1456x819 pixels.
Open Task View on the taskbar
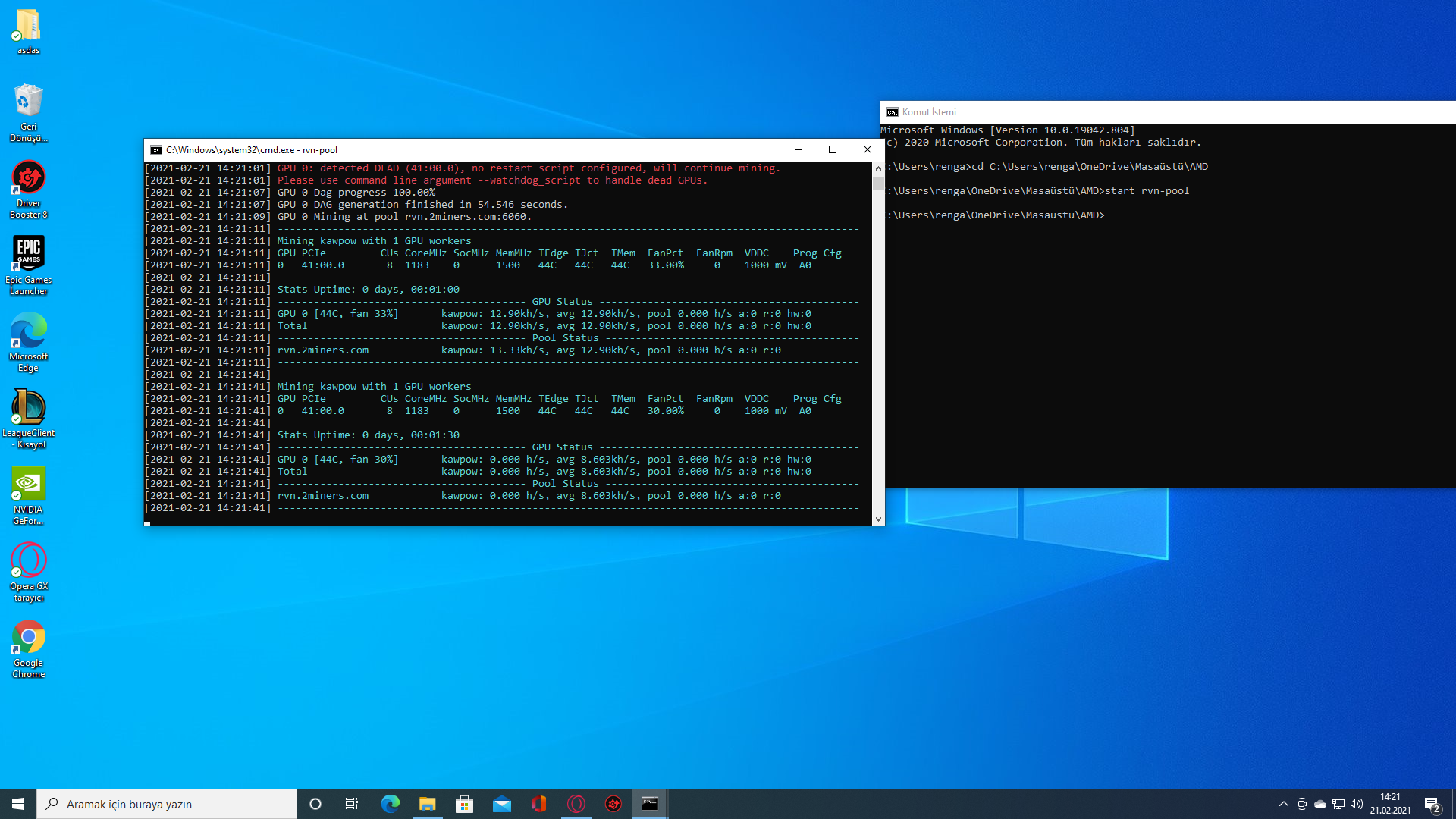[352, 804]
